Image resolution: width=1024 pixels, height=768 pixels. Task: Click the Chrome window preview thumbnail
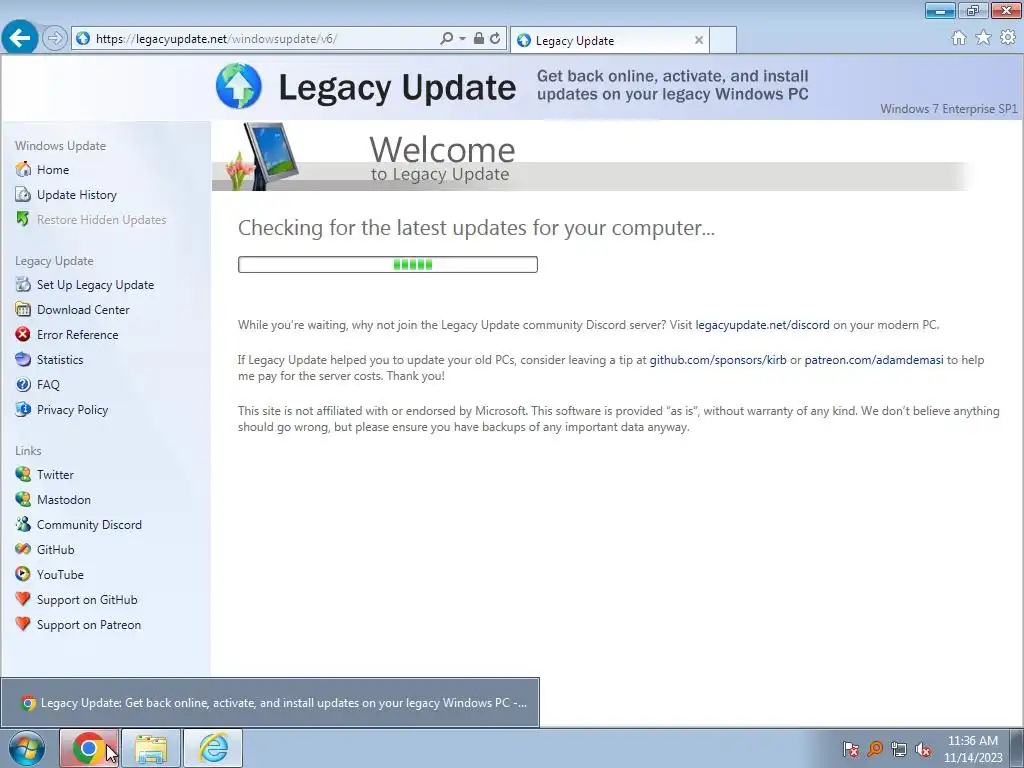click(270, 703)
